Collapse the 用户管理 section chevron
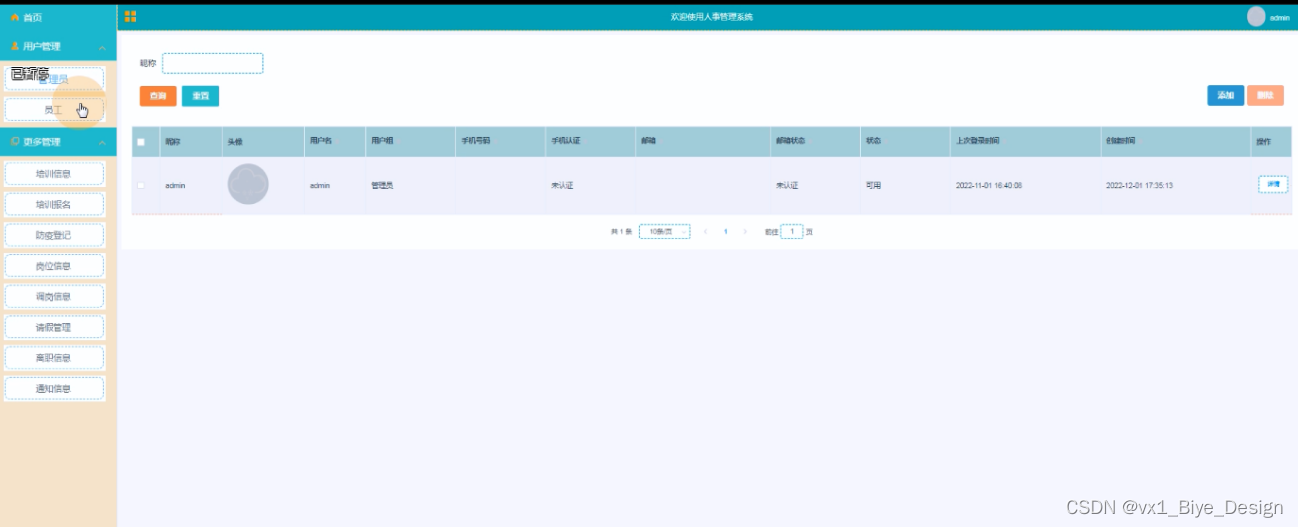 (102, 47)
